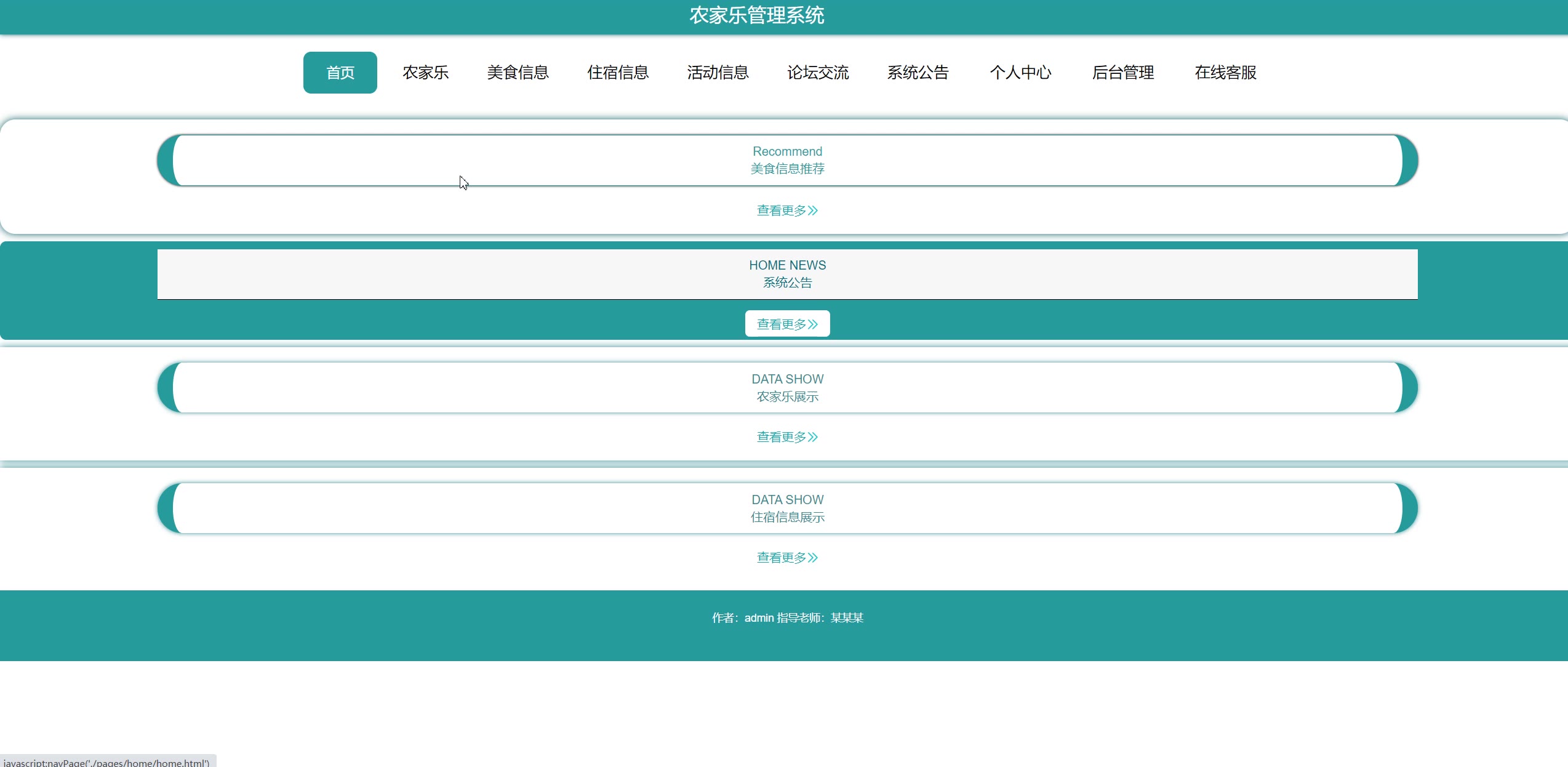Screen dimensions: 1568x767
Task: Click the Recommend 美食信息推荐 heading
Action: coord(787,160)
